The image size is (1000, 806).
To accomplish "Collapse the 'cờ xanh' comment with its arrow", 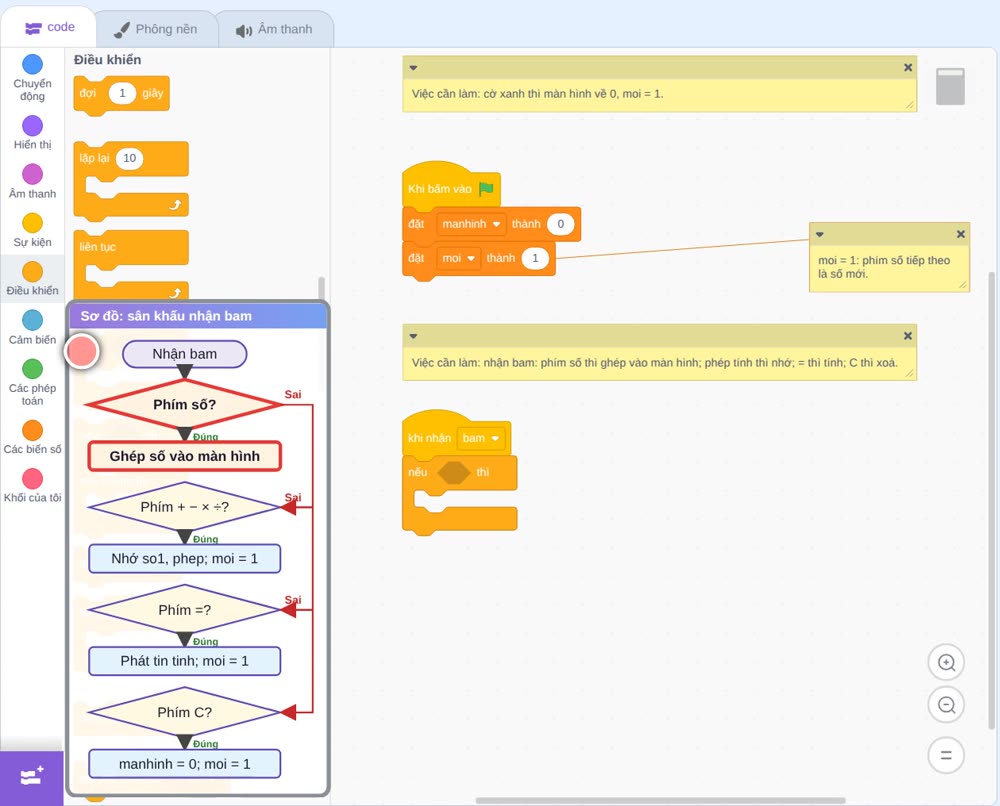I will (x=413, y=68).
